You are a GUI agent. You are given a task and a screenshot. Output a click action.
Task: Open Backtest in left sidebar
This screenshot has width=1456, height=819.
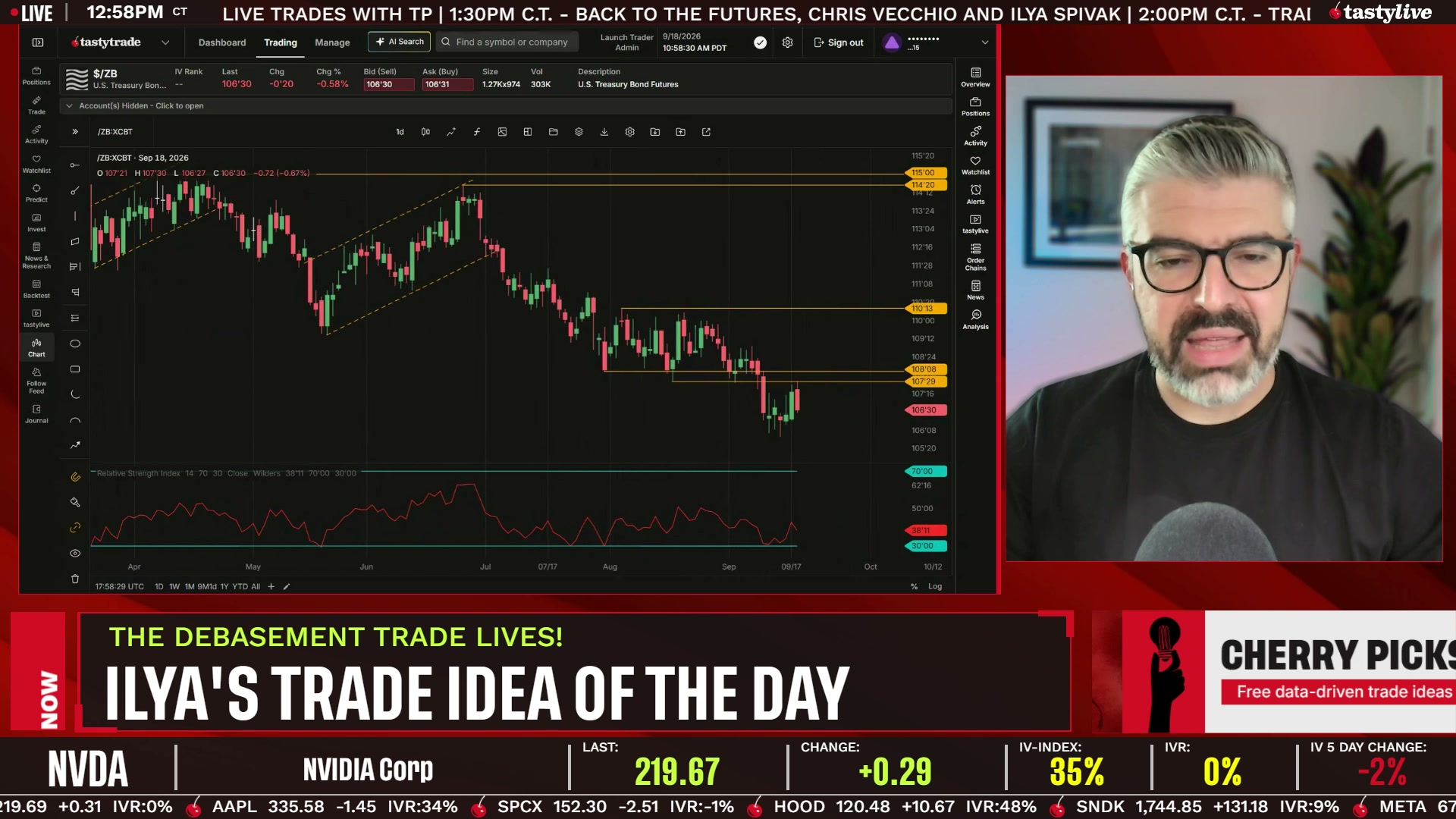coord(36,289)
